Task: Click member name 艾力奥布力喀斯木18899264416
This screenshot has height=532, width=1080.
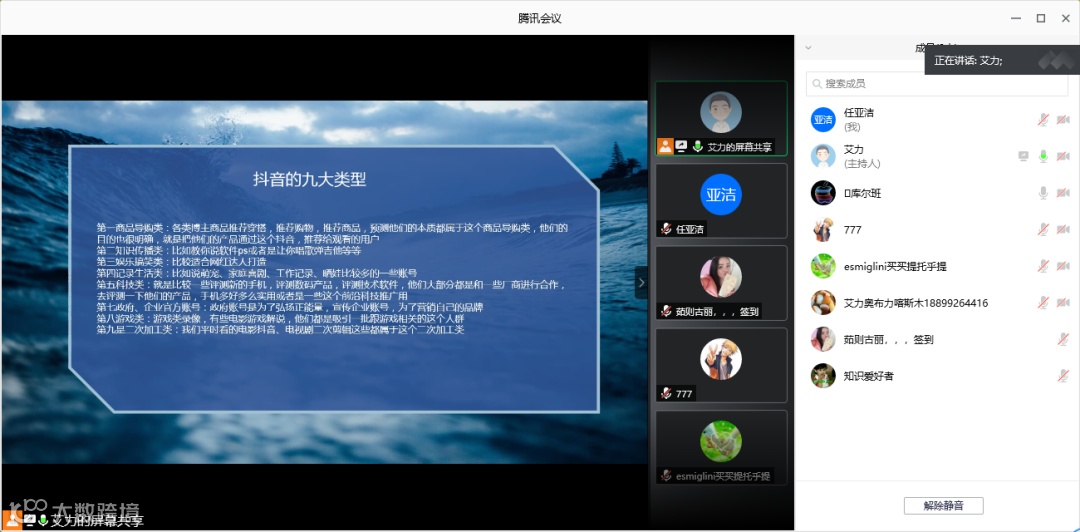Action: tap(916, 303)
